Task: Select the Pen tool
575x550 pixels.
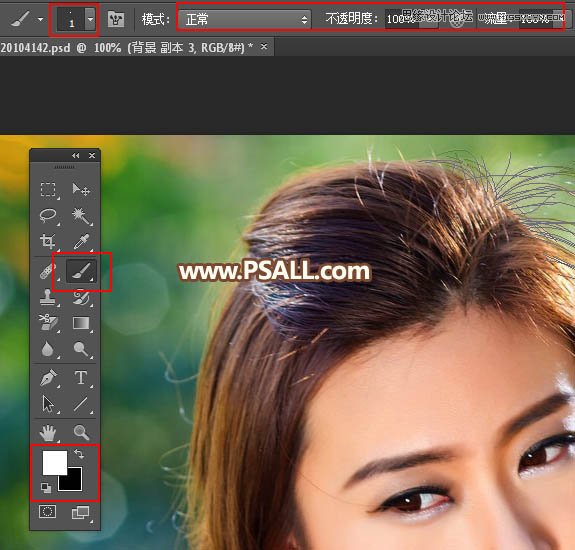Action: [48, 378]
